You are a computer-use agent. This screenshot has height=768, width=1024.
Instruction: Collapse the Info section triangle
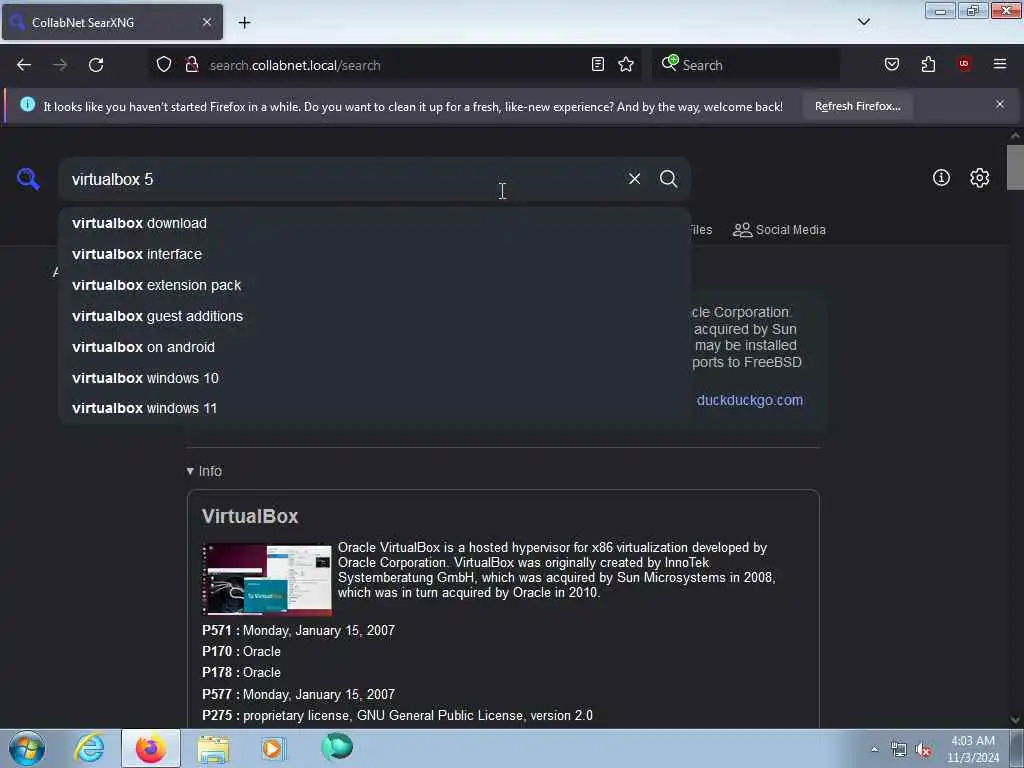(190, 471)
